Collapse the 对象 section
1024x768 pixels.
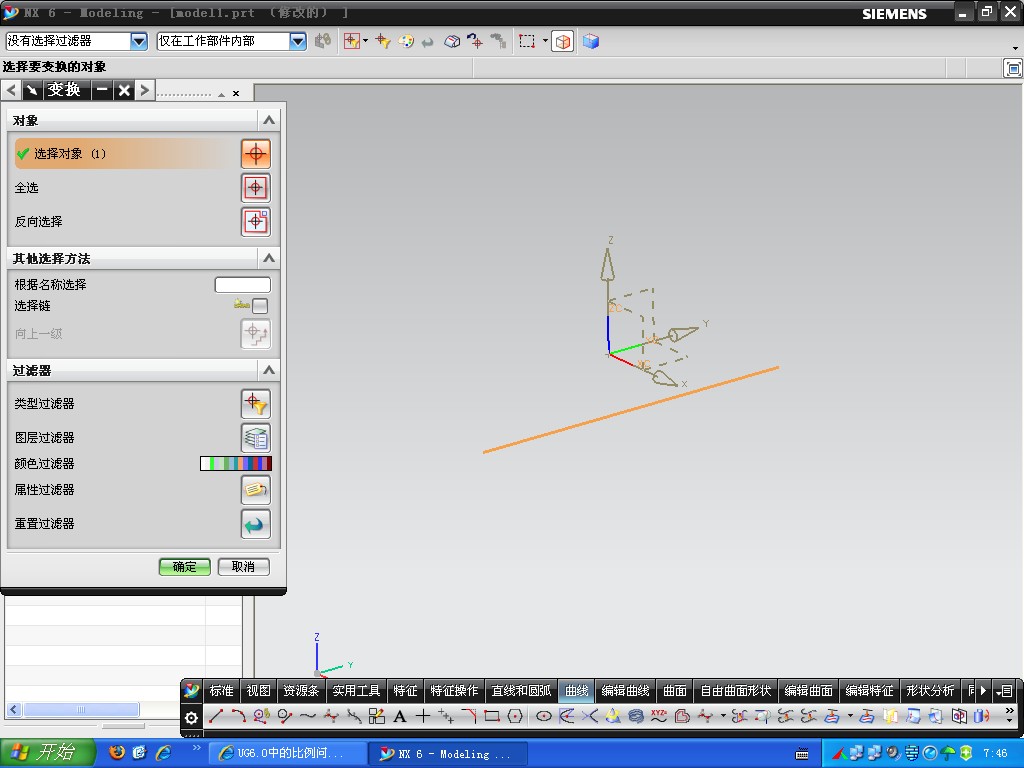point(269,120)
